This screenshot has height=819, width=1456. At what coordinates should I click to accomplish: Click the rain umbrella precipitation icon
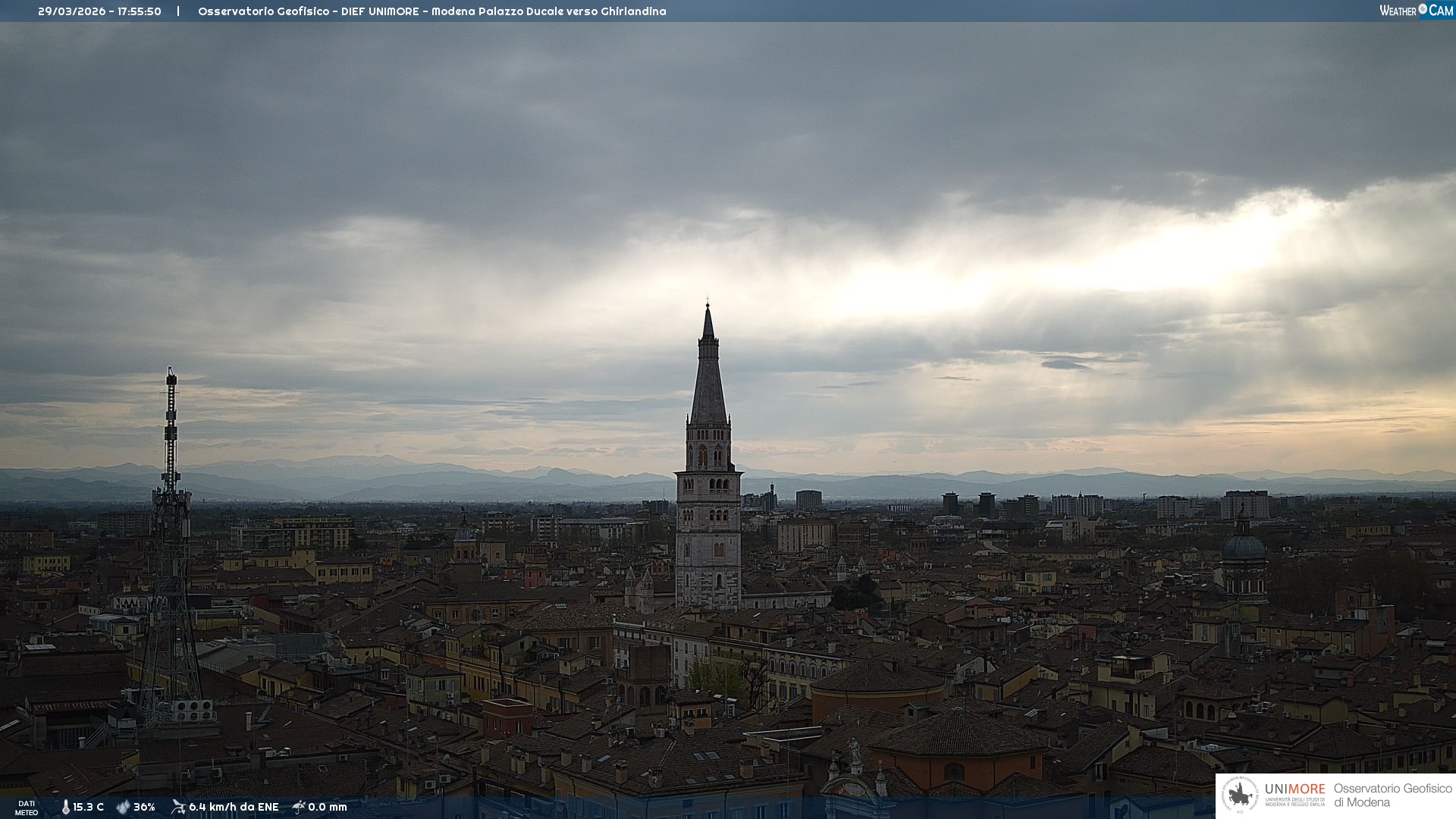pyautogui.click(x=299, y=807)
